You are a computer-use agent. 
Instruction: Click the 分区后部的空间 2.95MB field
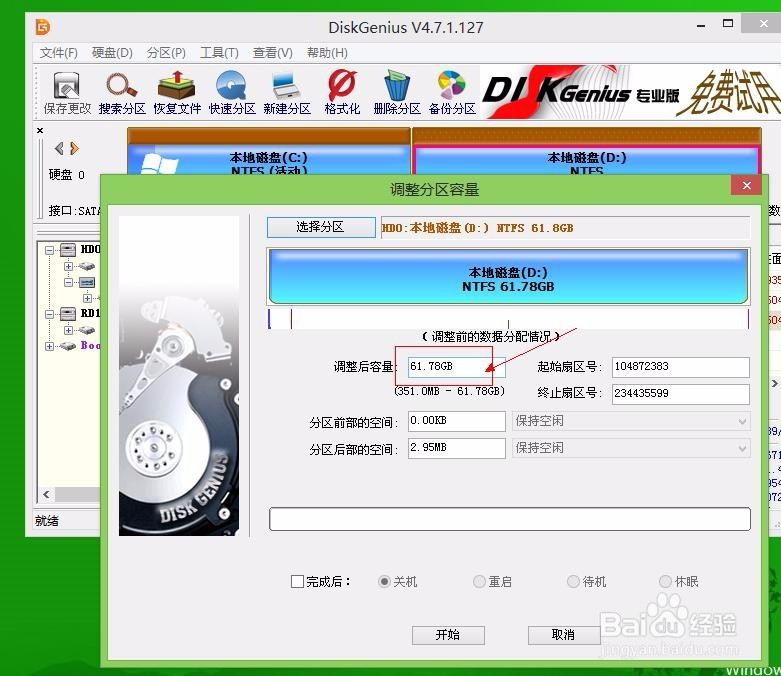pos(456,448)
